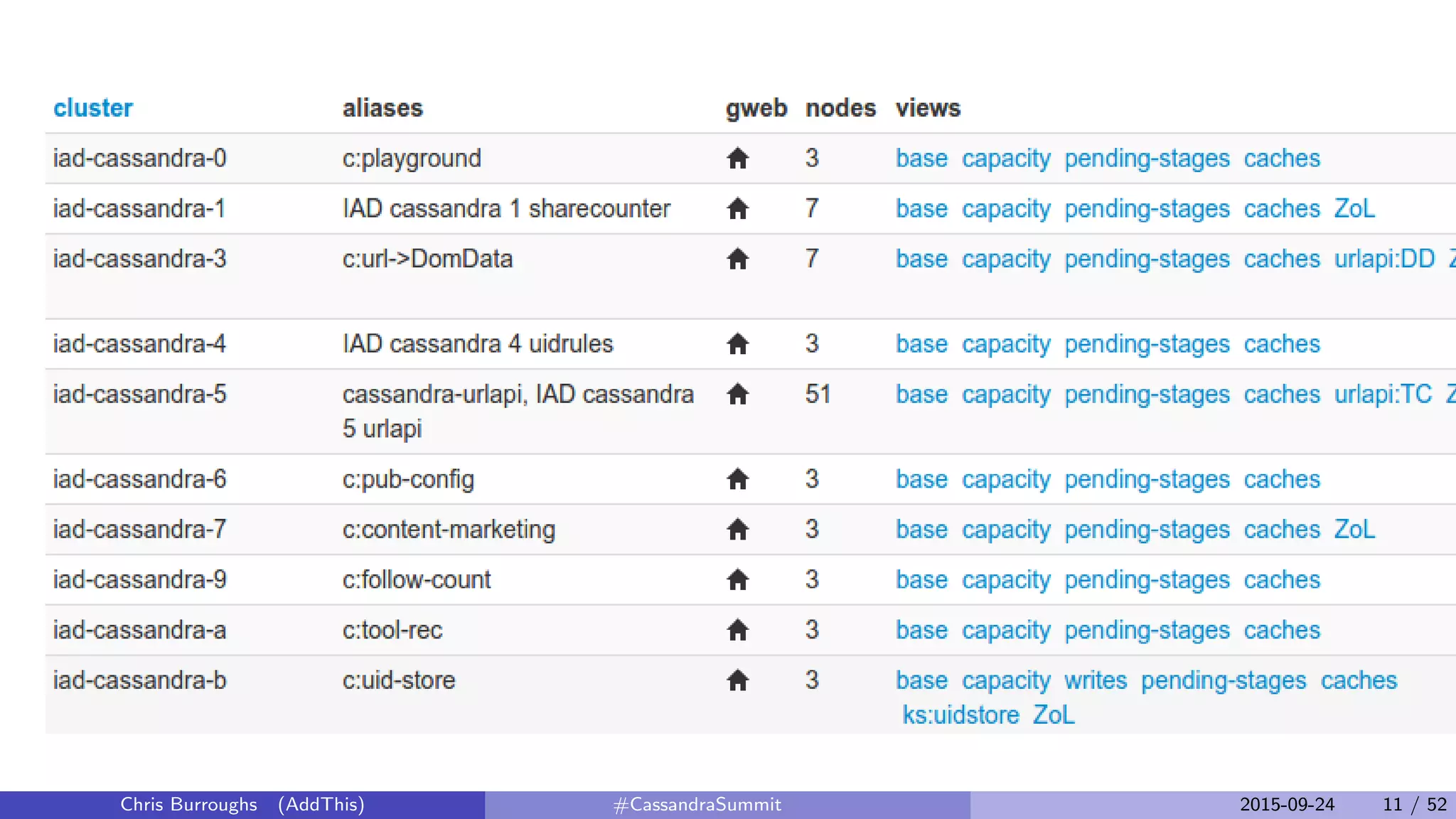This screenshot has width=1456, height=819.
Task: Open base view for iad-cassandra-0
Action: [921, 158]
